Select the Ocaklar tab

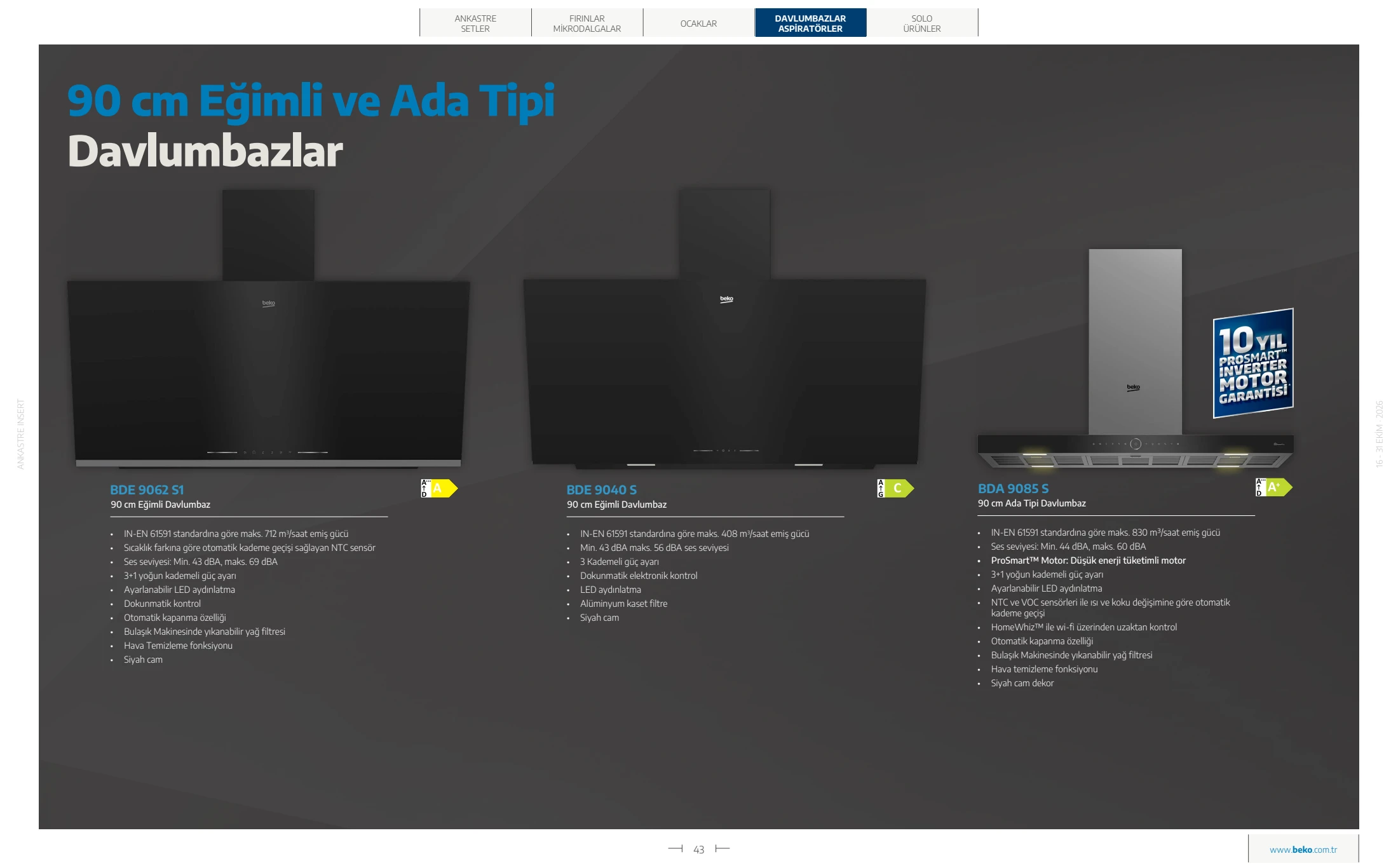click(x=698, y=23)
